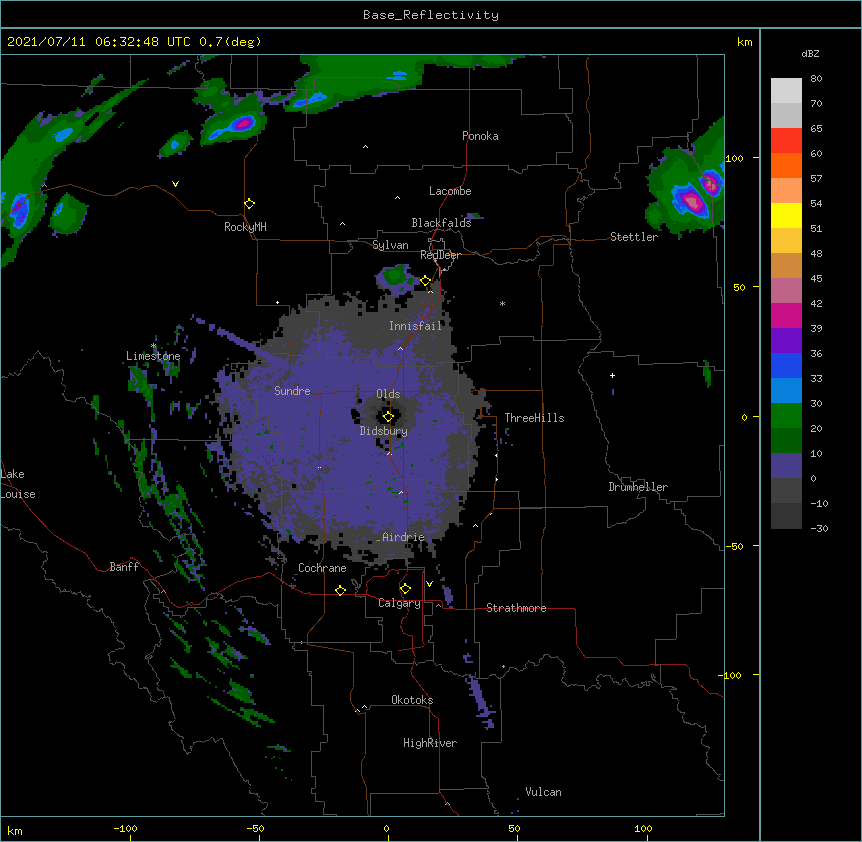The height and width of the screenshot is (842, 862).
Task: Select the bright green 20-30 dBZ legend swatch
Action: [786, 416]
